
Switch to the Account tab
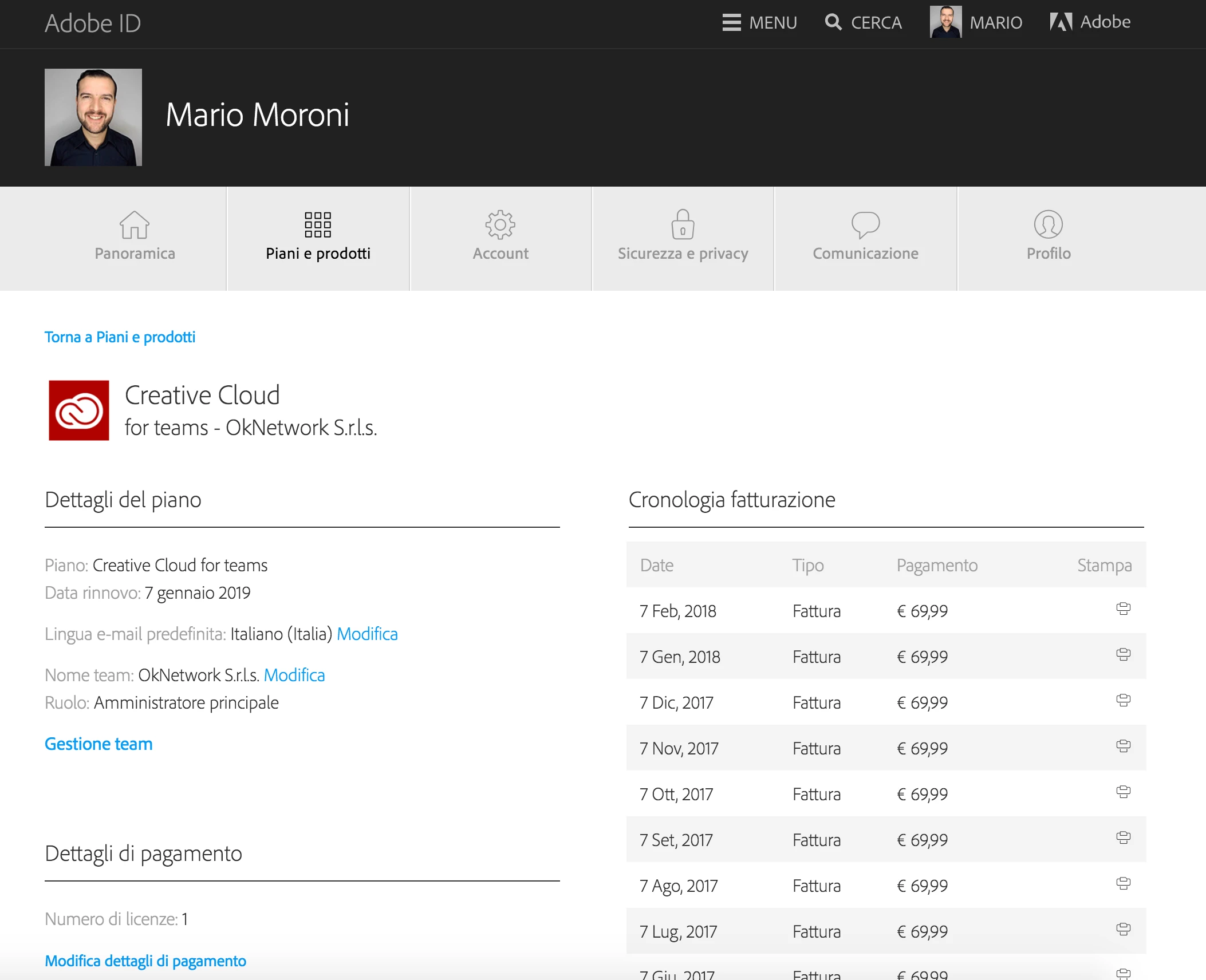500,239
